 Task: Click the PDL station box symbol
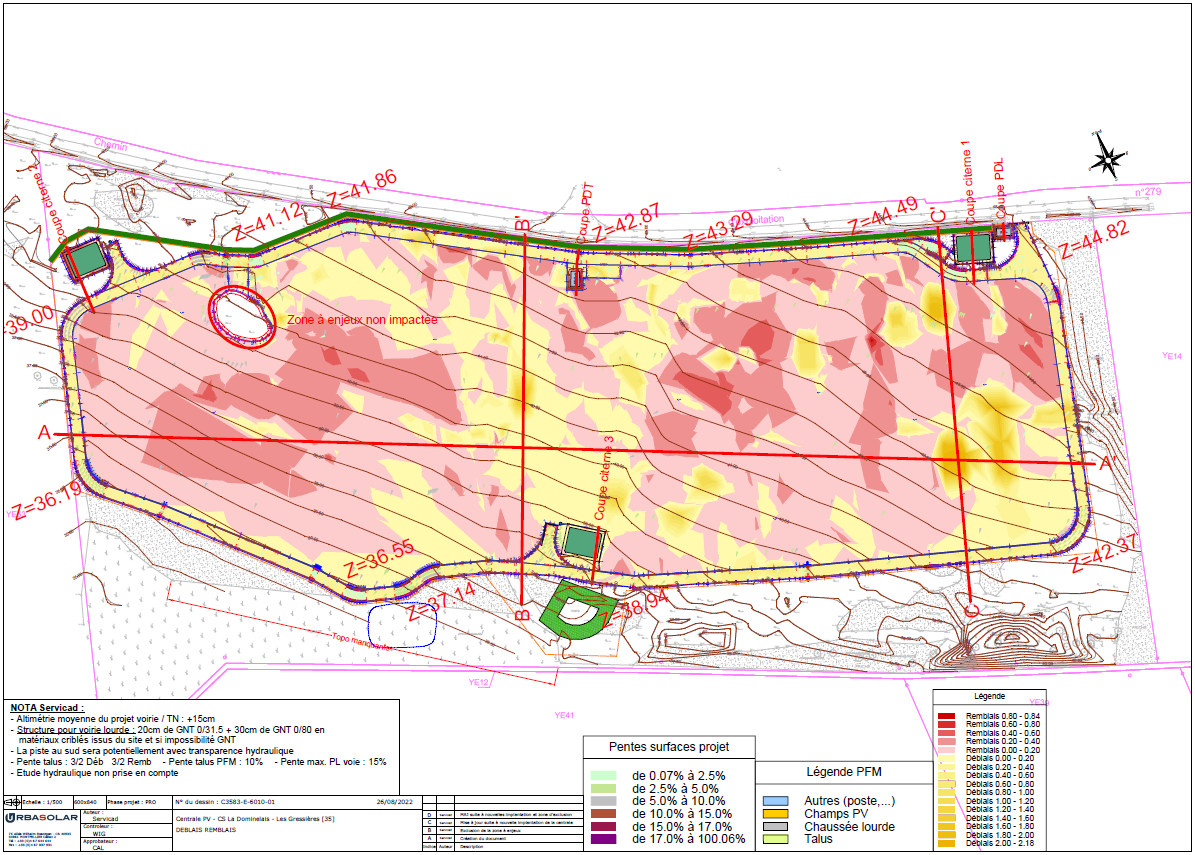1003,230
